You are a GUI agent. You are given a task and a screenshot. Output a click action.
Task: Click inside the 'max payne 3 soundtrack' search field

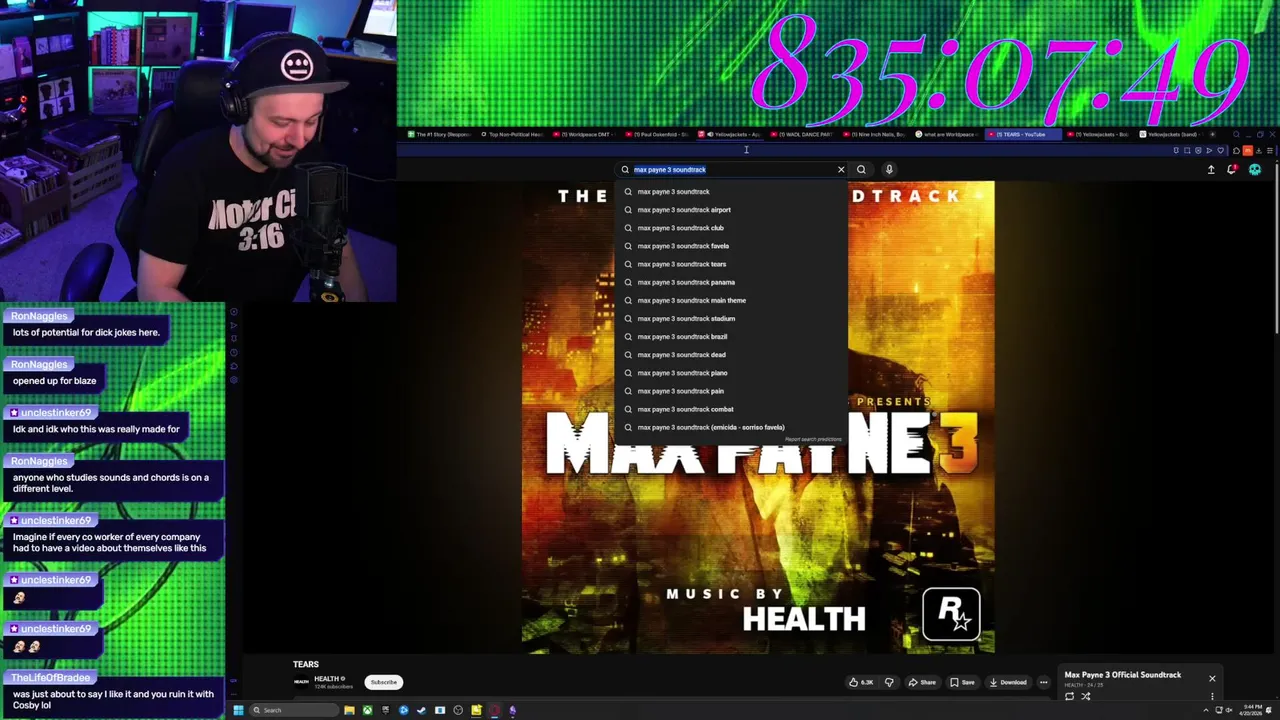coord(730,169)
